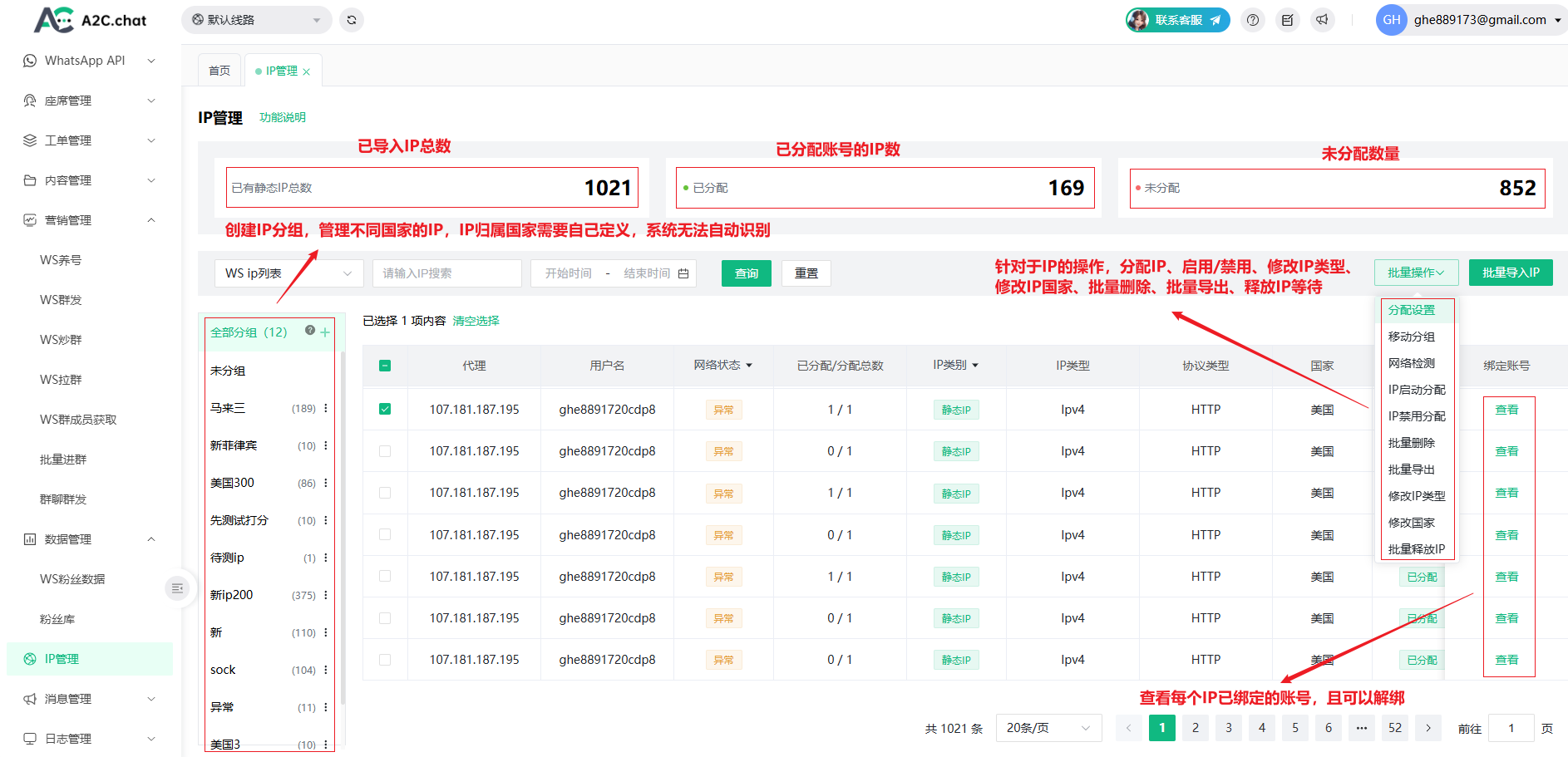Check the second row's checkbox
The image size is (1568, 757).
tap(385, 451)
